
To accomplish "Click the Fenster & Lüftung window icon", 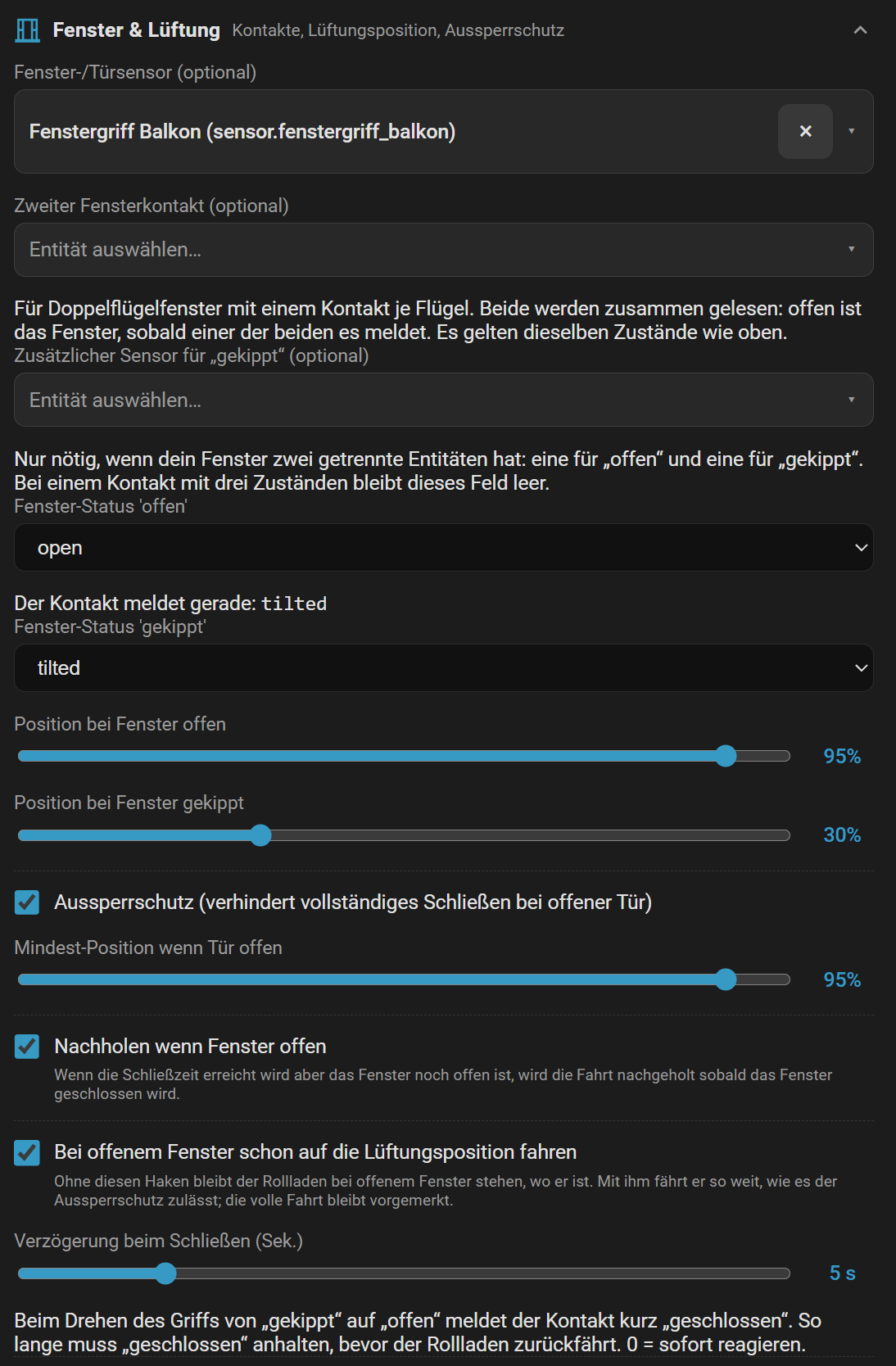I will tap(27, 30).
